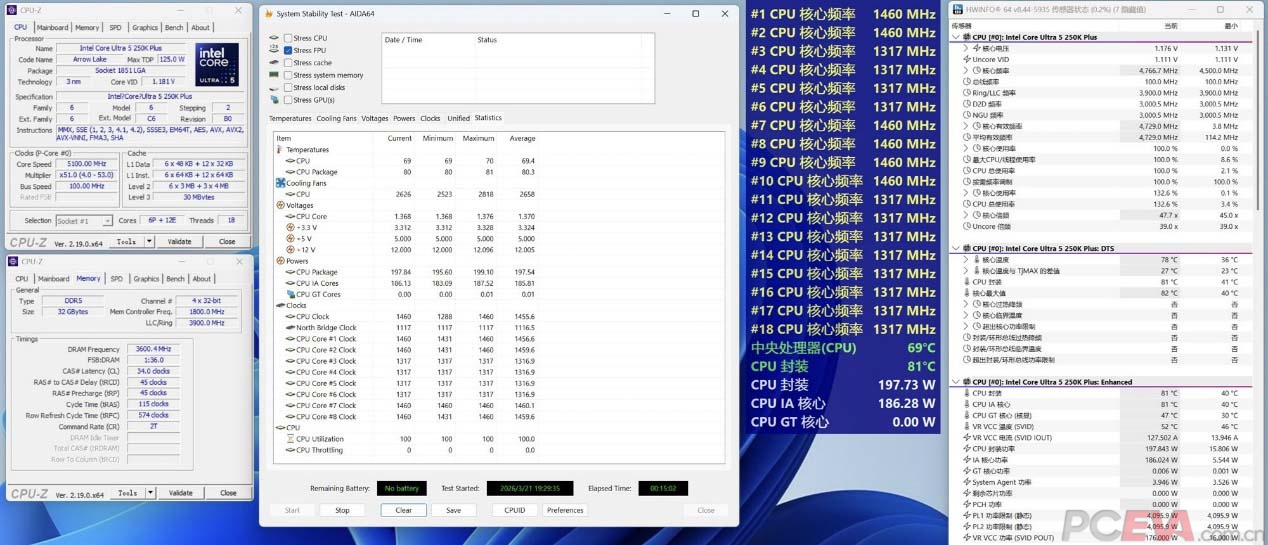Click the Clocks group icon in the statistics list
The height and width of the screenshot is (545, 1268).
coord(280,305)
